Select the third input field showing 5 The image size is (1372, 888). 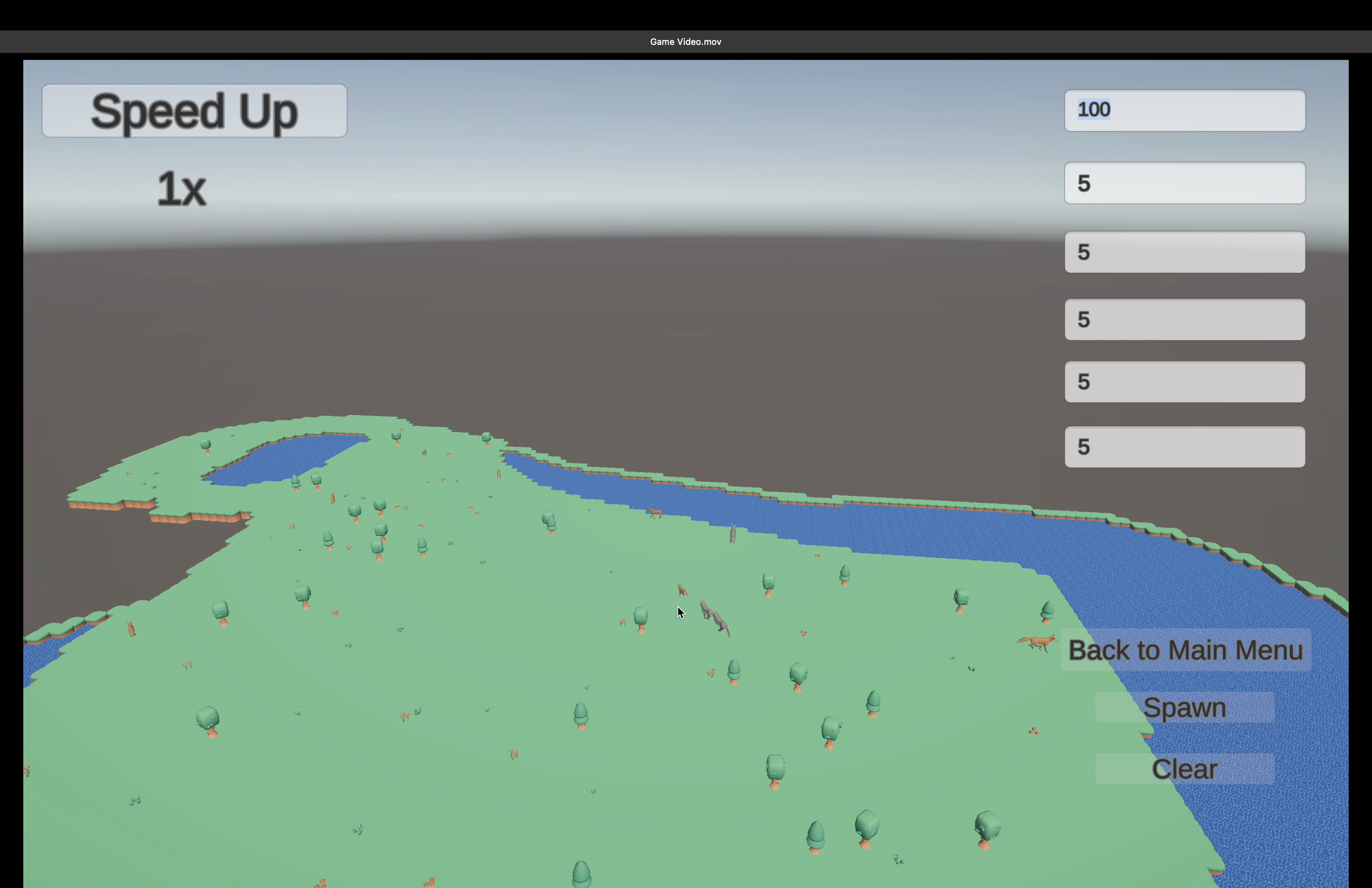coord(1184,319)
